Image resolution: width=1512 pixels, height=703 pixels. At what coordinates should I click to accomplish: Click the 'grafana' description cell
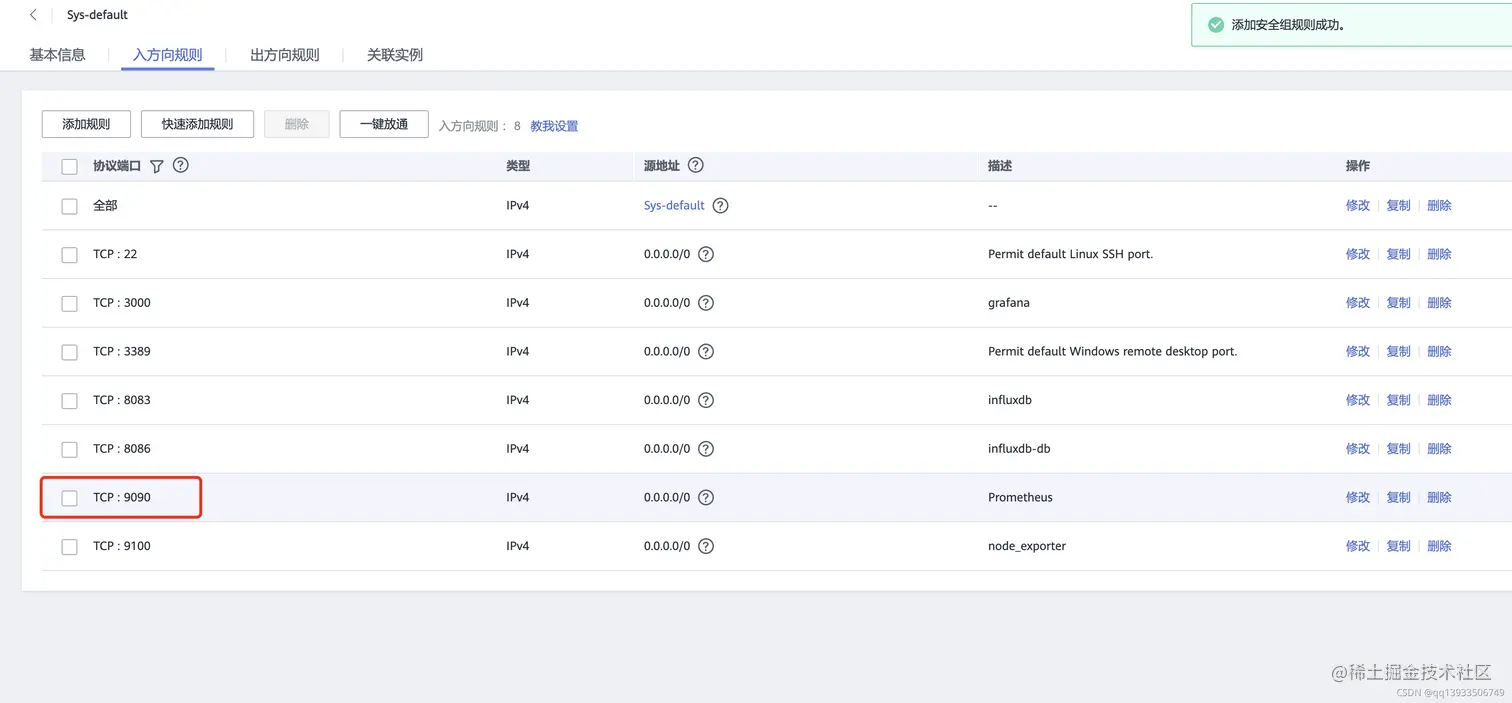1008,302
